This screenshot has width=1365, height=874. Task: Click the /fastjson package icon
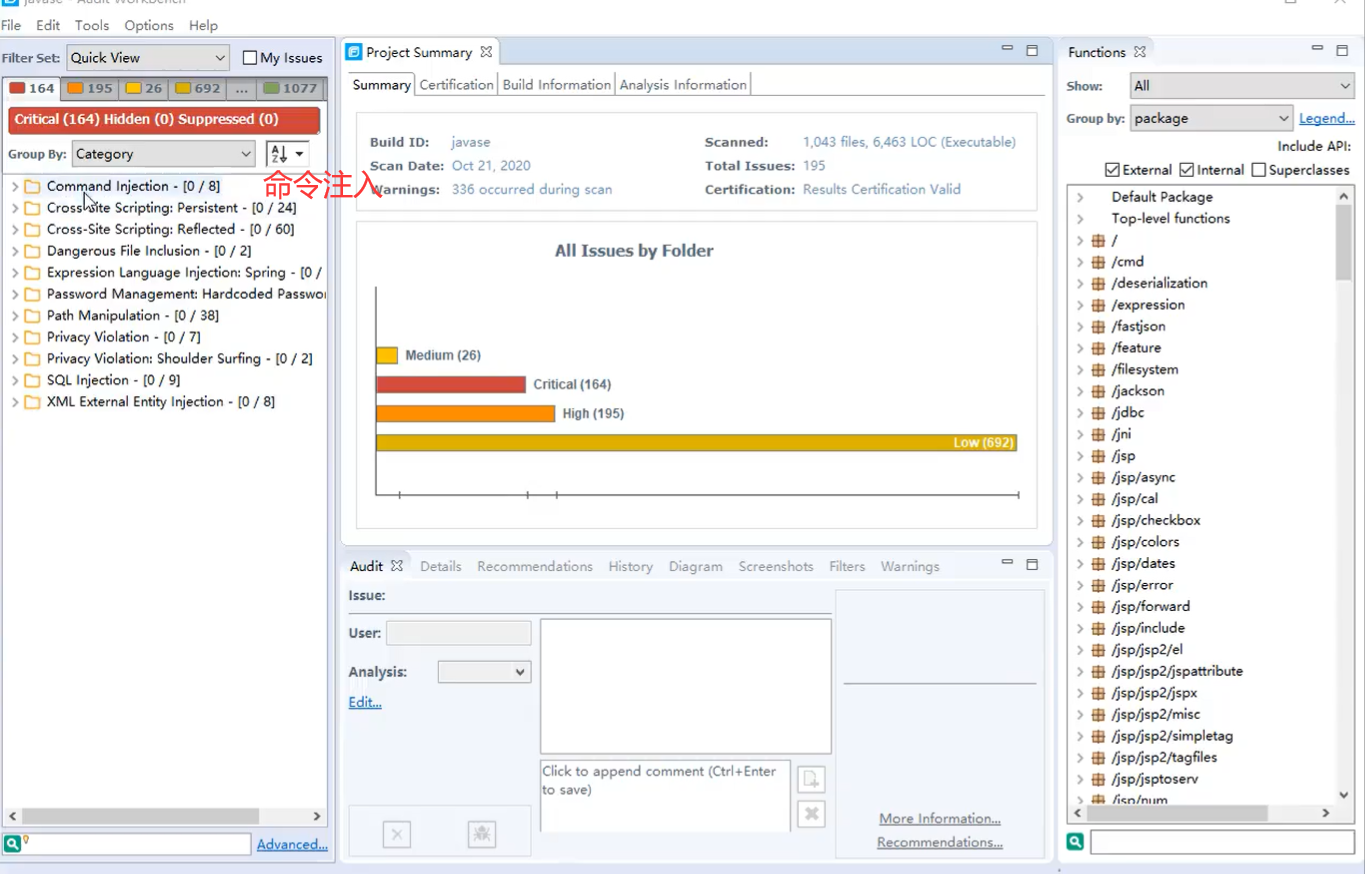coord(1098,327)
